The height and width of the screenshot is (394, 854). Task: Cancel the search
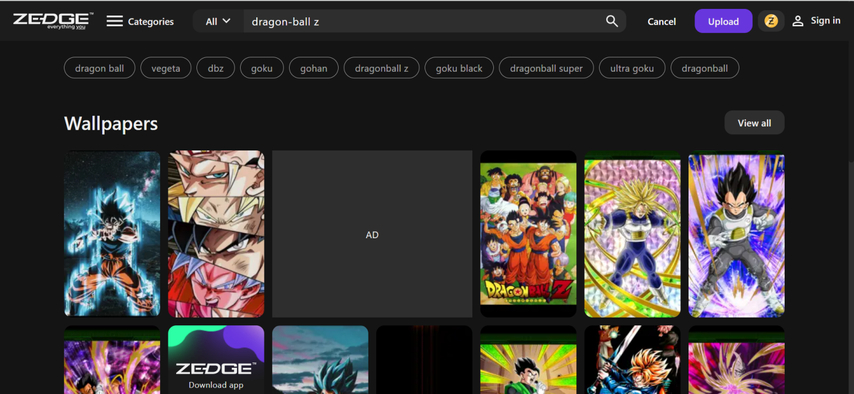tap(662, 22)
